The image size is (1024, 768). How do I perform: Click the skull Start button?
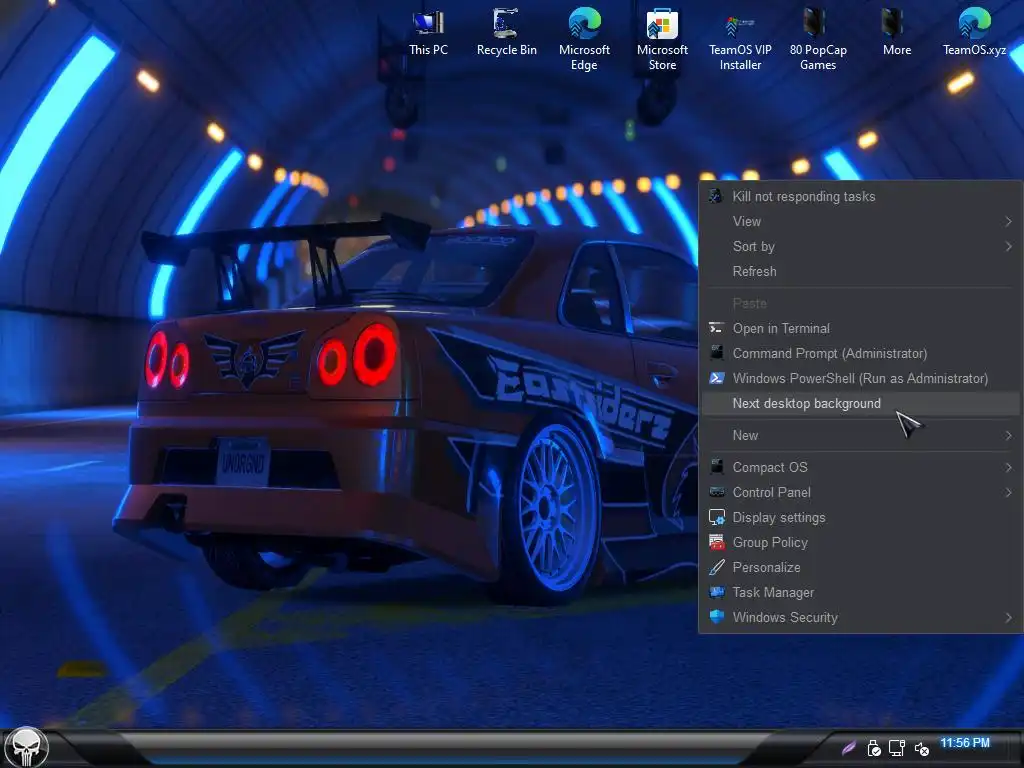(26, 747)
